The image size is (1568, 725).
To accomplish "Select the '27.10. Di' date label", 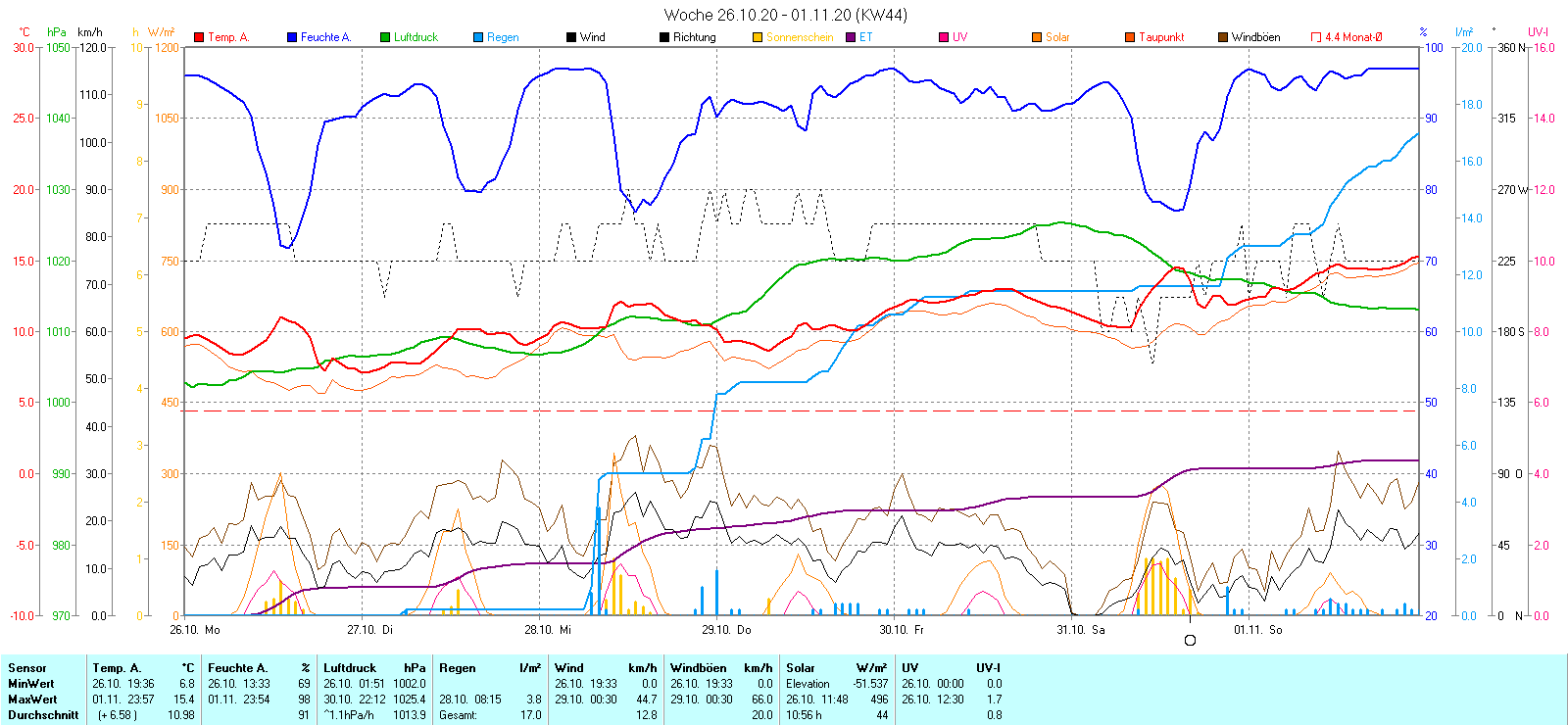I will (x=369, y=630).
